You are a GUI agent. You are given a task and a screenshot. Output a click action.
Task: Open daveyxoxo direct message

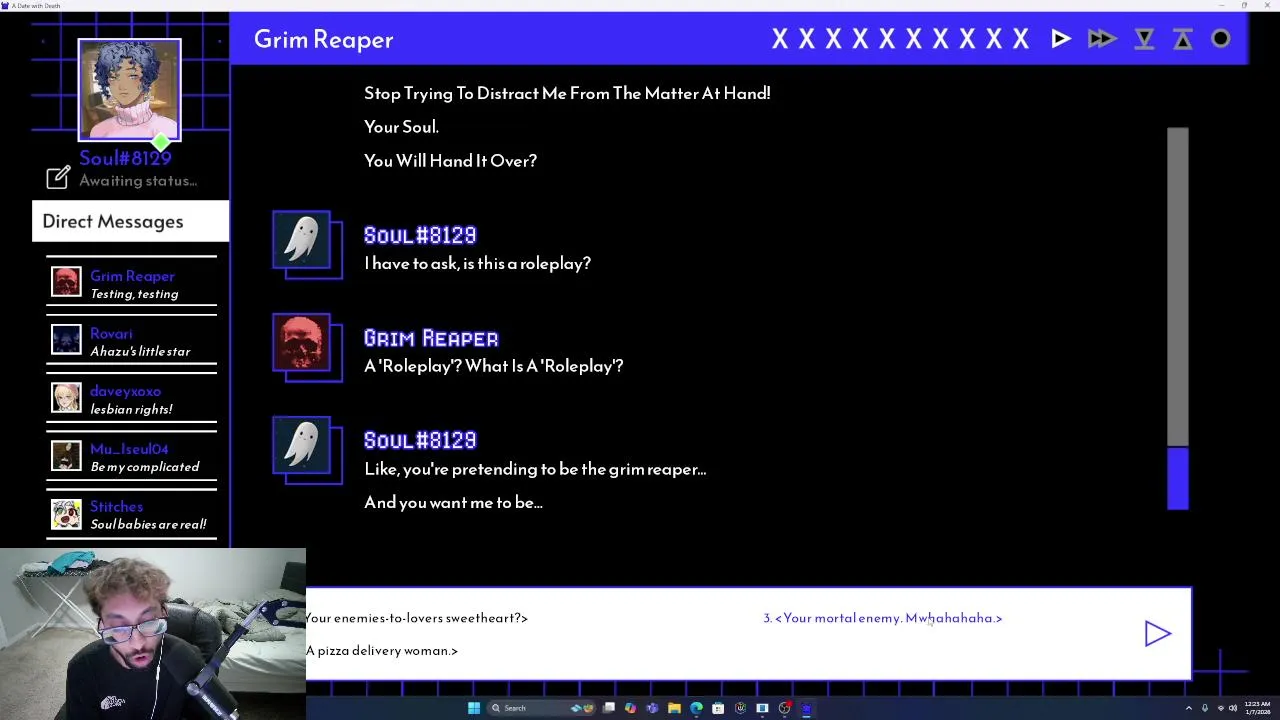132,399
